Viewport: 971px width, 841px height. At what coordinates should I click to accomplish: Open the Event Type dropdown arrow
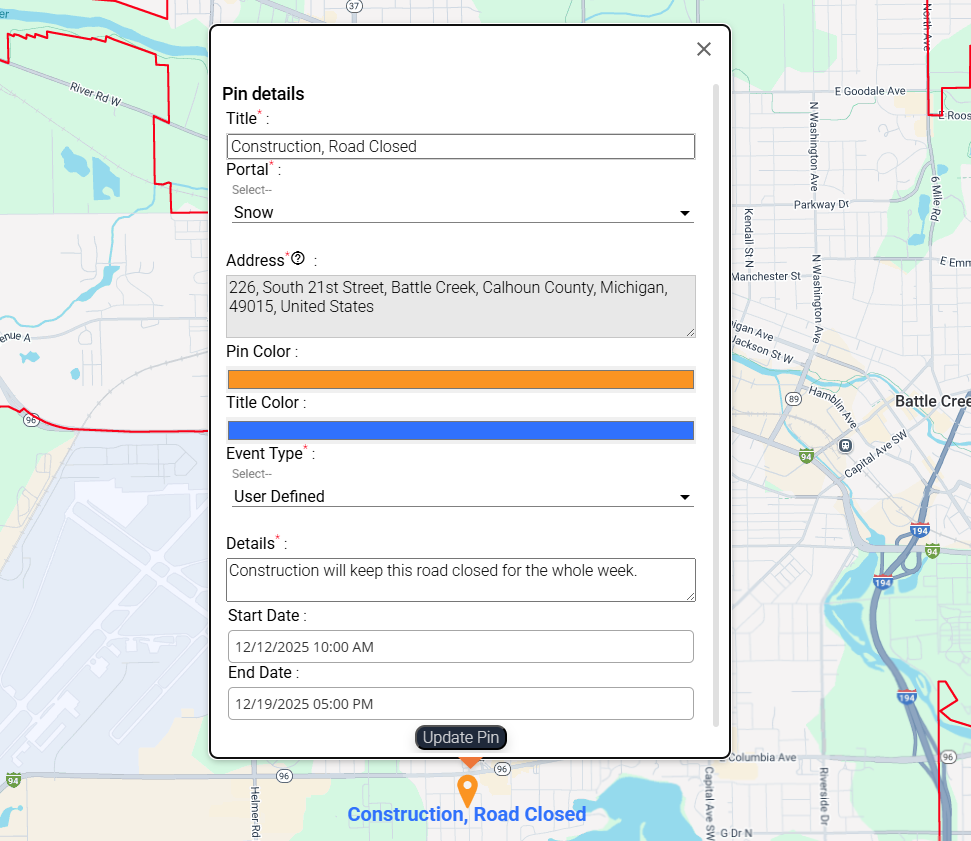tap(685, 497)
